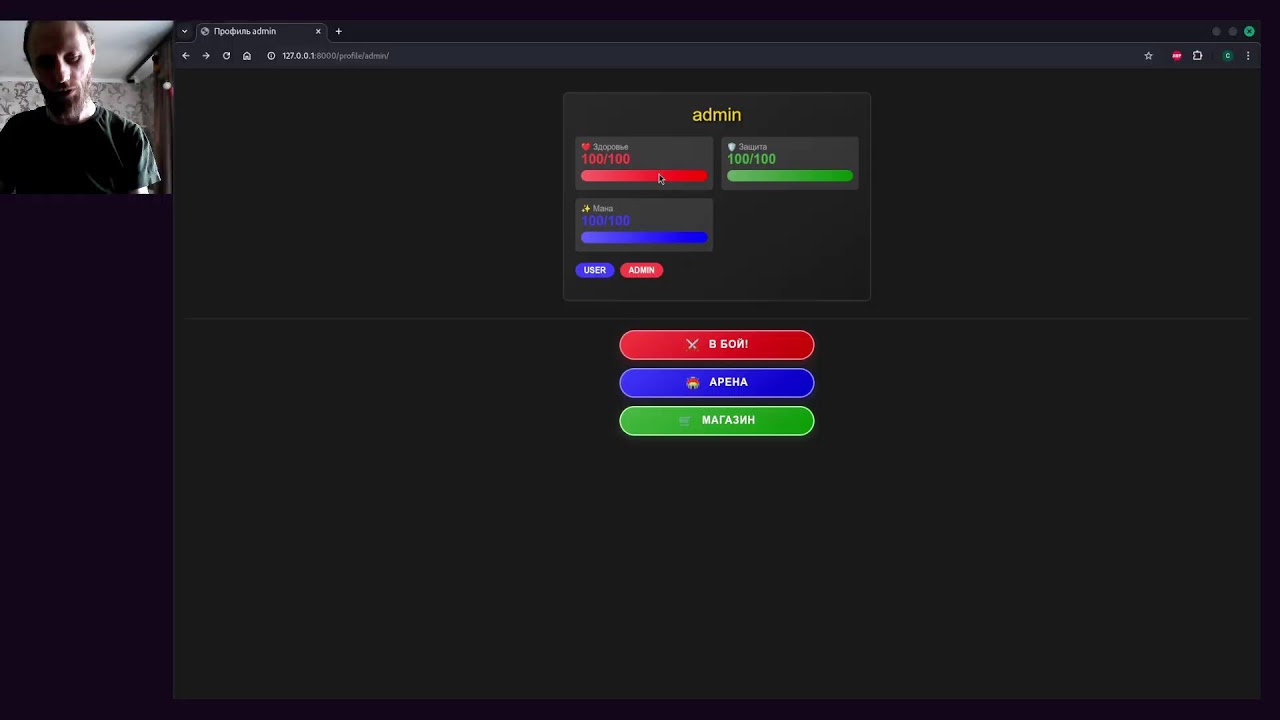Click the shield icon beside Защита
The height and width of the screenshot is (720, 1280).
(732, 147)
